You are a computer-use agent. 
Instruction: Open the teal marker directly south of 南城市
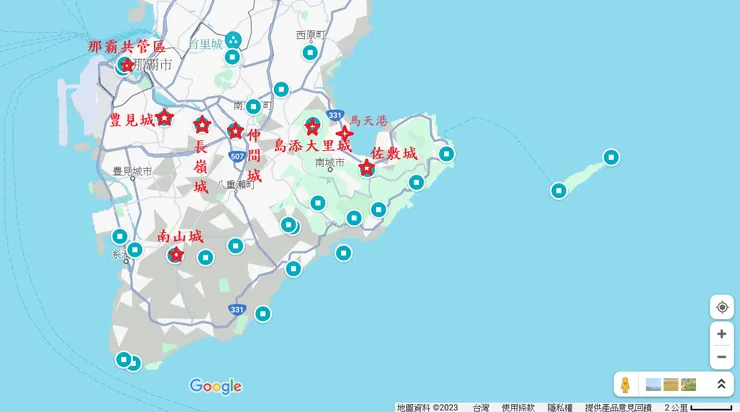point(318,203)
